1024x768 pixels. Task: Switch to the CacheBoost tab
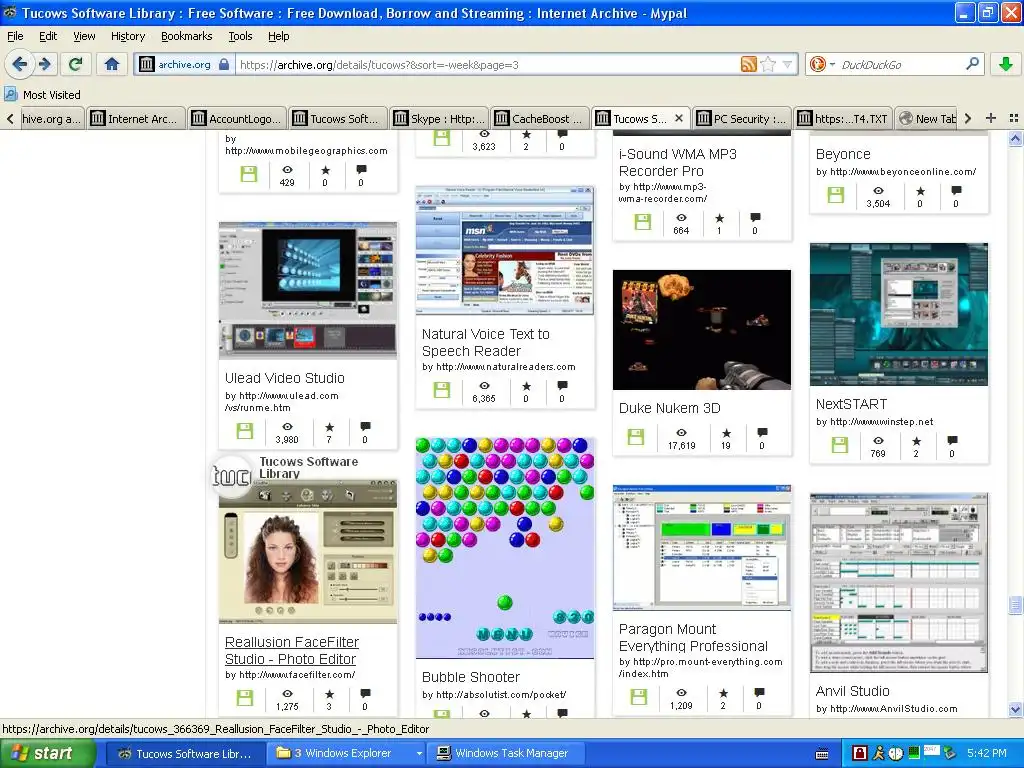click(539, 118)
